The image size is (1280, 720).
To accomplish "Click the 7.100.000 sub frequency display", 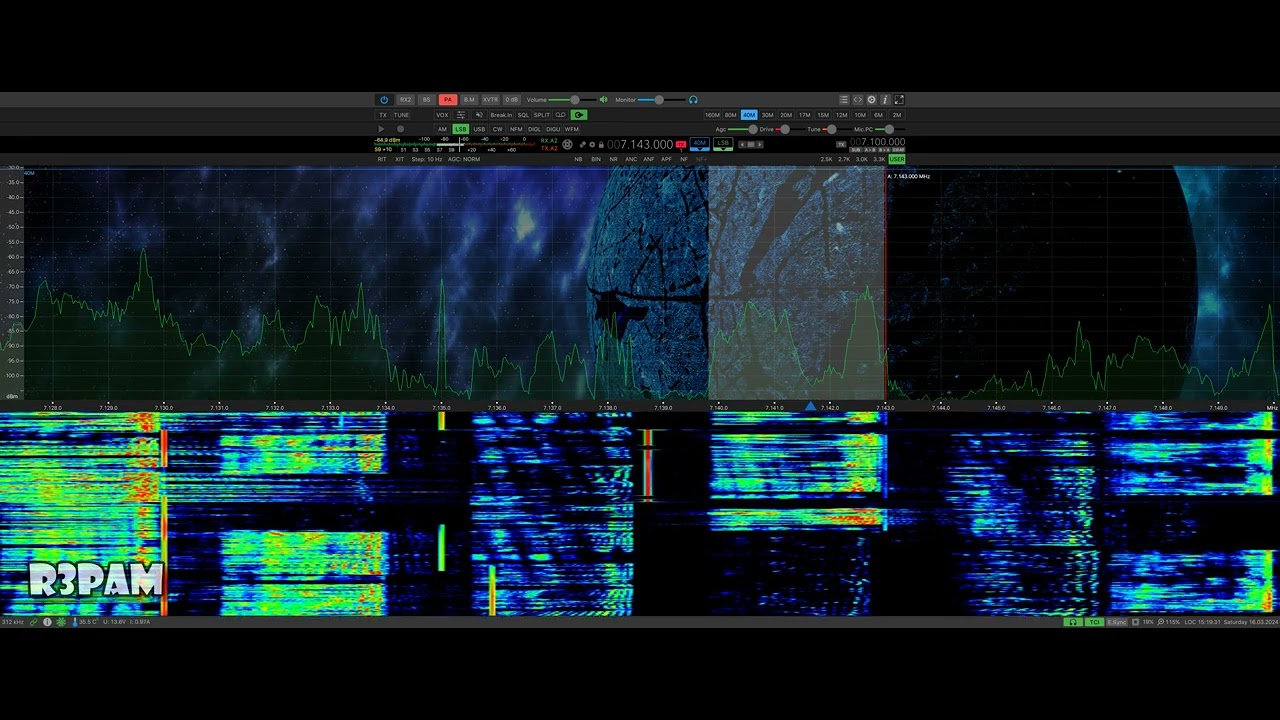I will click(877, 142).
